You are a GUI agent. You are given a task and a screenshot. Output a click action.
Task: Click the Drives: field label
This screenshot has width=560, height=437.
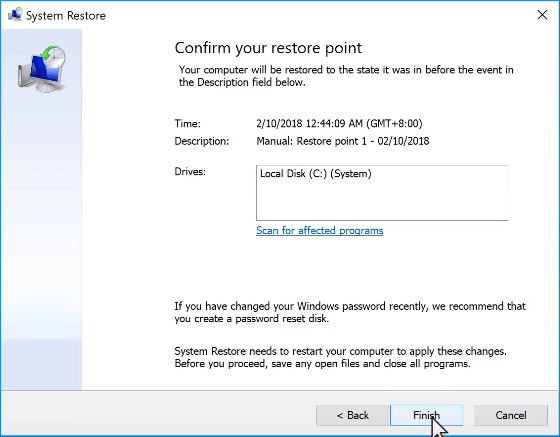(190, 172)
